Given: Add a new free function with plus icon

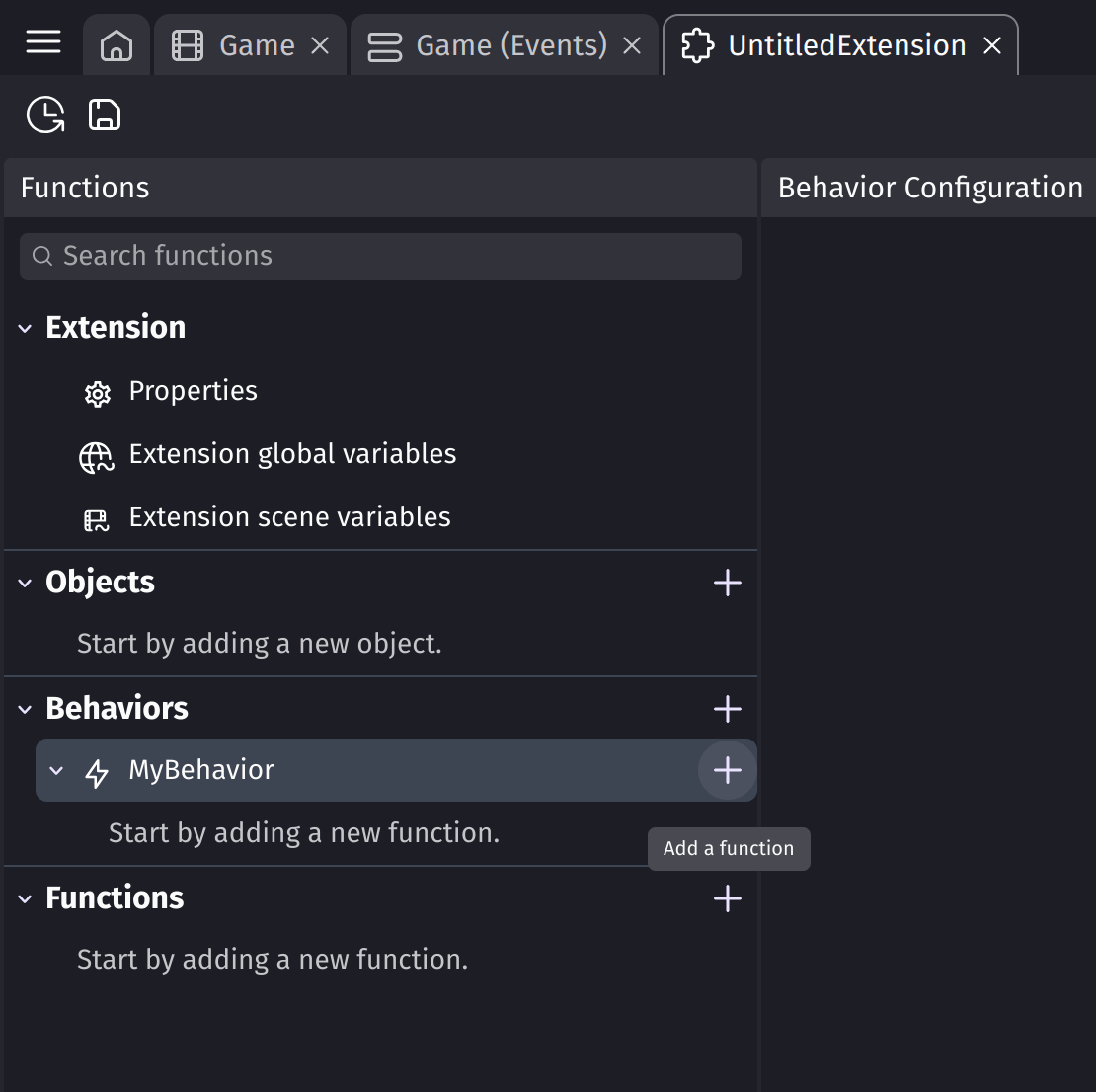Looking at the screenshot, I should pyautogui.click(x=727, y=898).
